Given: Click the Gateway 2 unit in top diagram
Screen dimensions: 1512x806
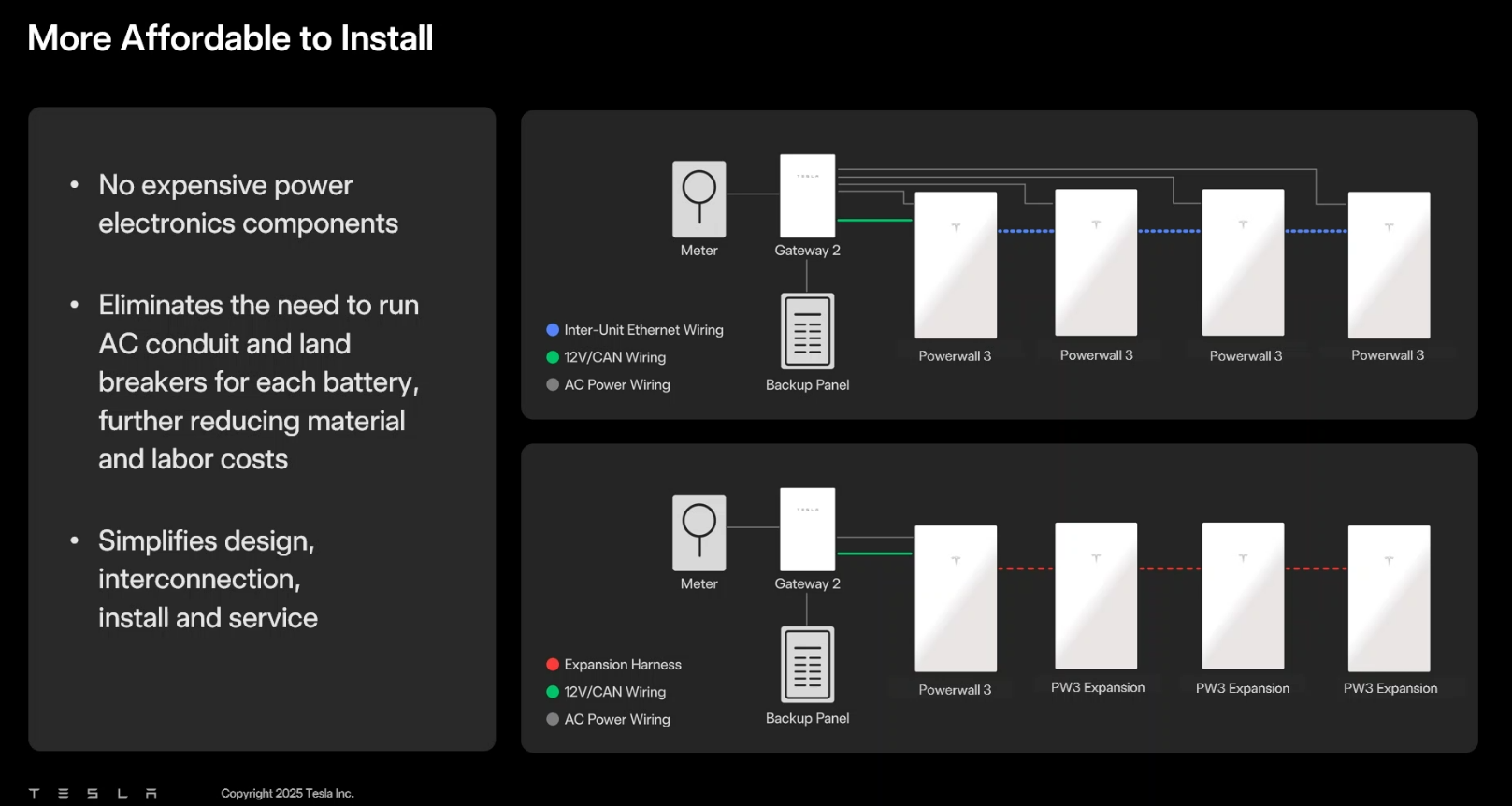Looking at the screenshot, I should pos(808,195).
